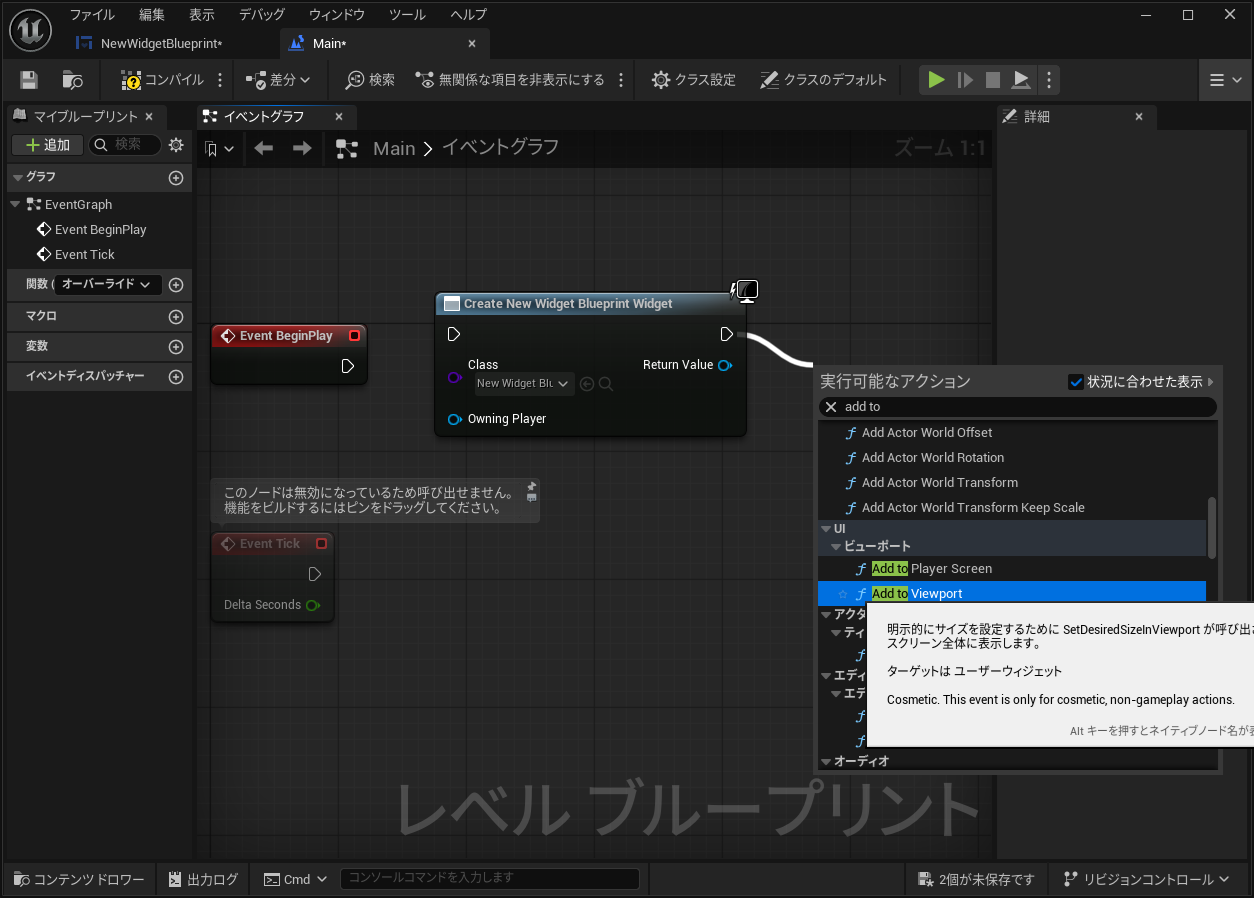Open the 編集 menu
Image resolution: width=1254 pixels, height=898 pixels.
pyautogui.click(x=152, y=15)
